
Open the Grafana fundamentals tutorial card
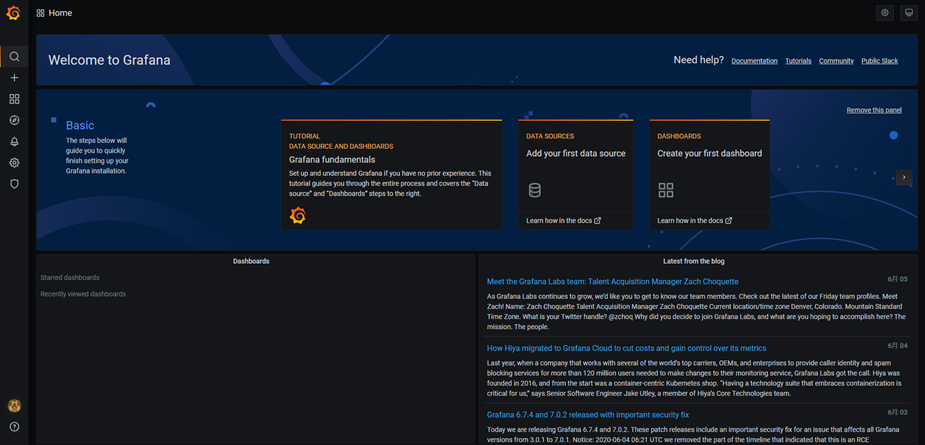(392, 175)
